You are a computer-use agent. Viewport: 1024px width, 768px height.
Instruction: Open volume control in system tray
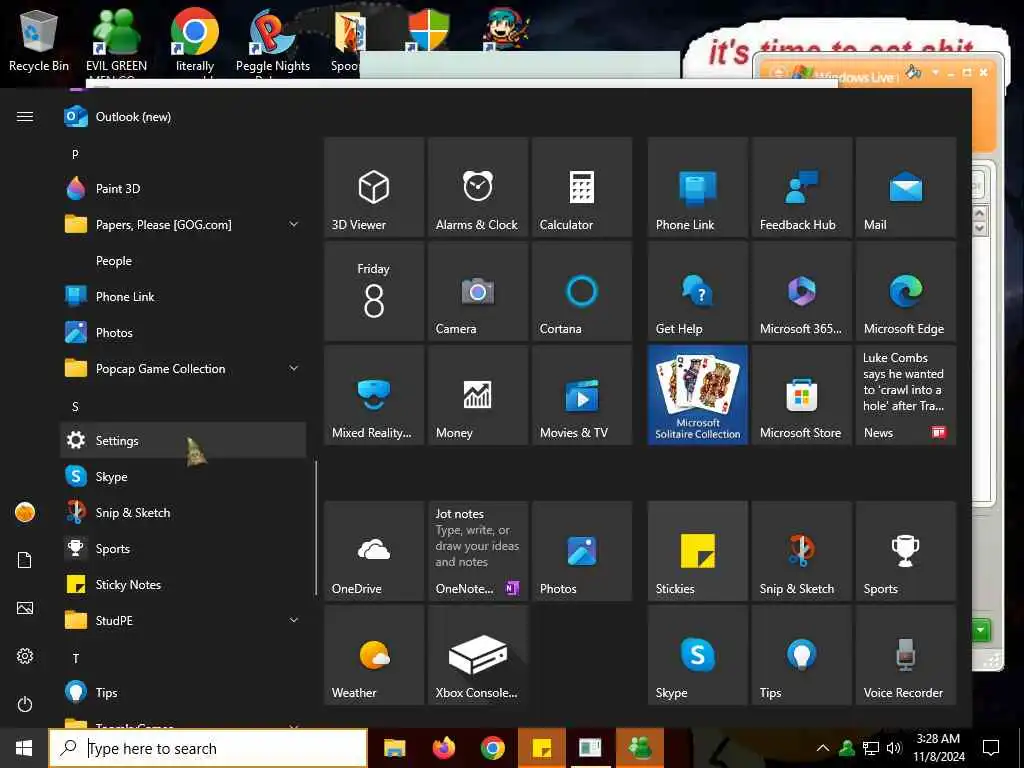pyautogui.click(x=893, y=748)
